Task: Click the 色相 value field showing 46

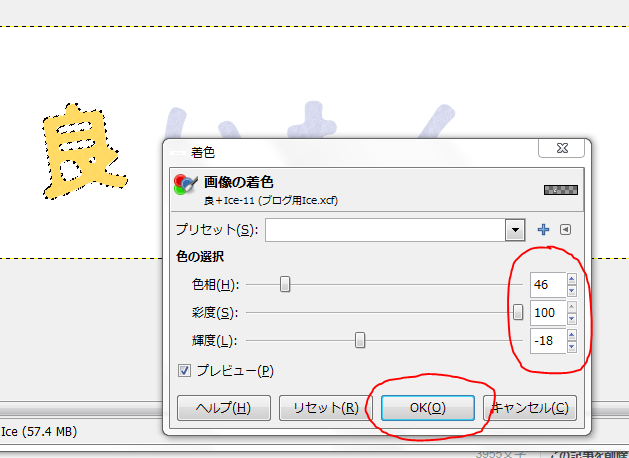Action: 548,285
